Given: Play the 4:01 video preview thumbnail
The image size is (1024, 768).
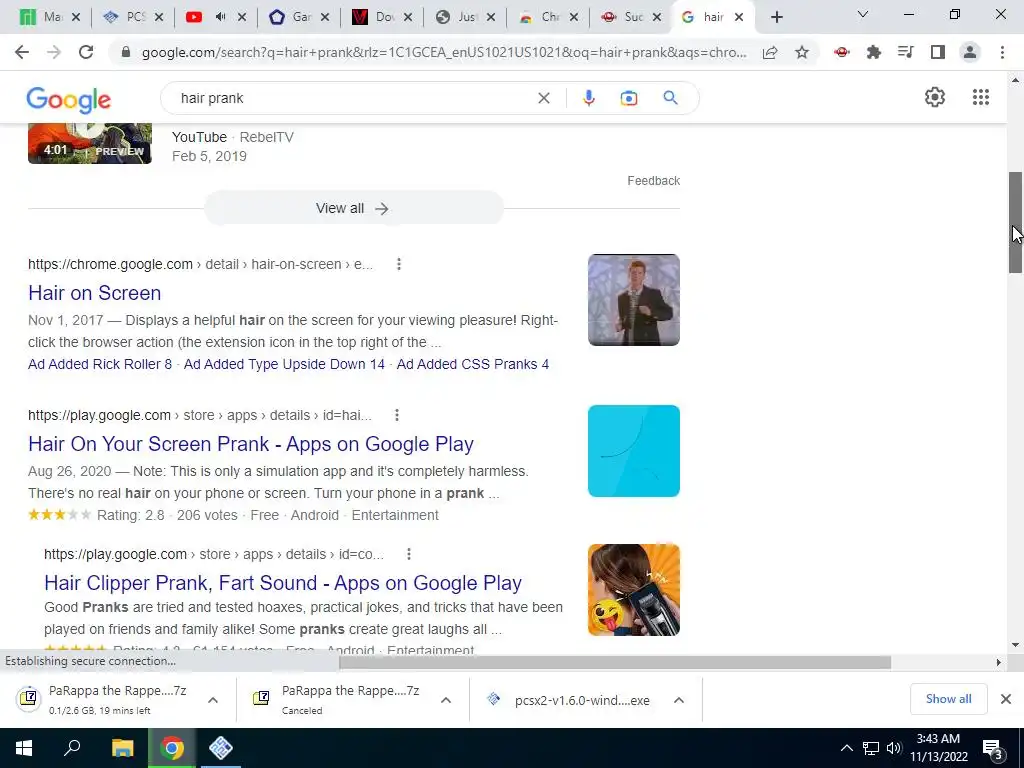Looking at the screenshot, I should pyautogui.click(x=89, y=144).
